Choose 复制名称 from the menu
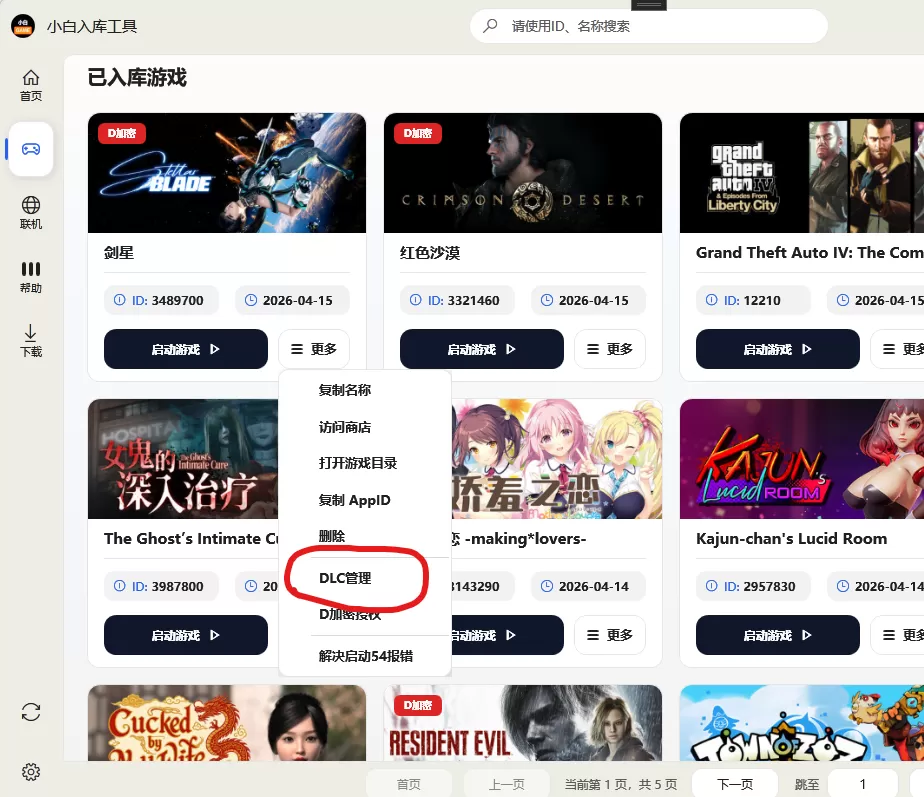 click(x=345, y=390)
